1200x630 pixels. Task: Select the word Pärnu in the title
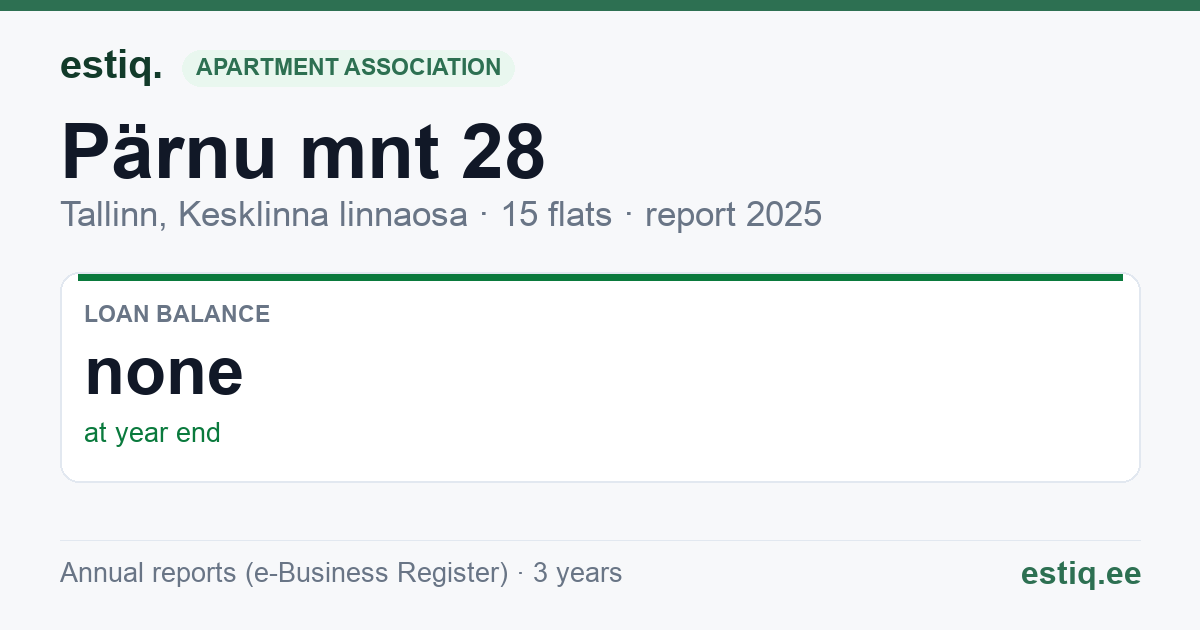[x=169, y=151]
